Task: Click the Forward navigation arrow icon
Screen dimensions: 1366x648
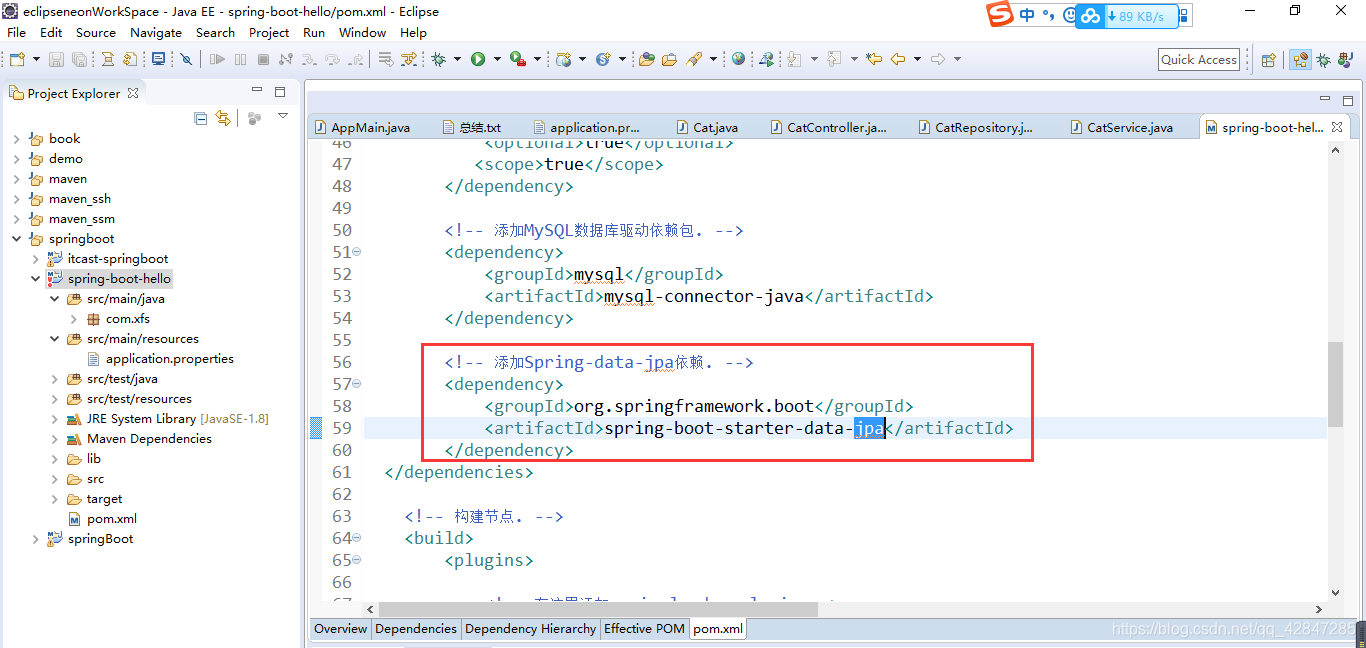Action: (x=938, y=59)
